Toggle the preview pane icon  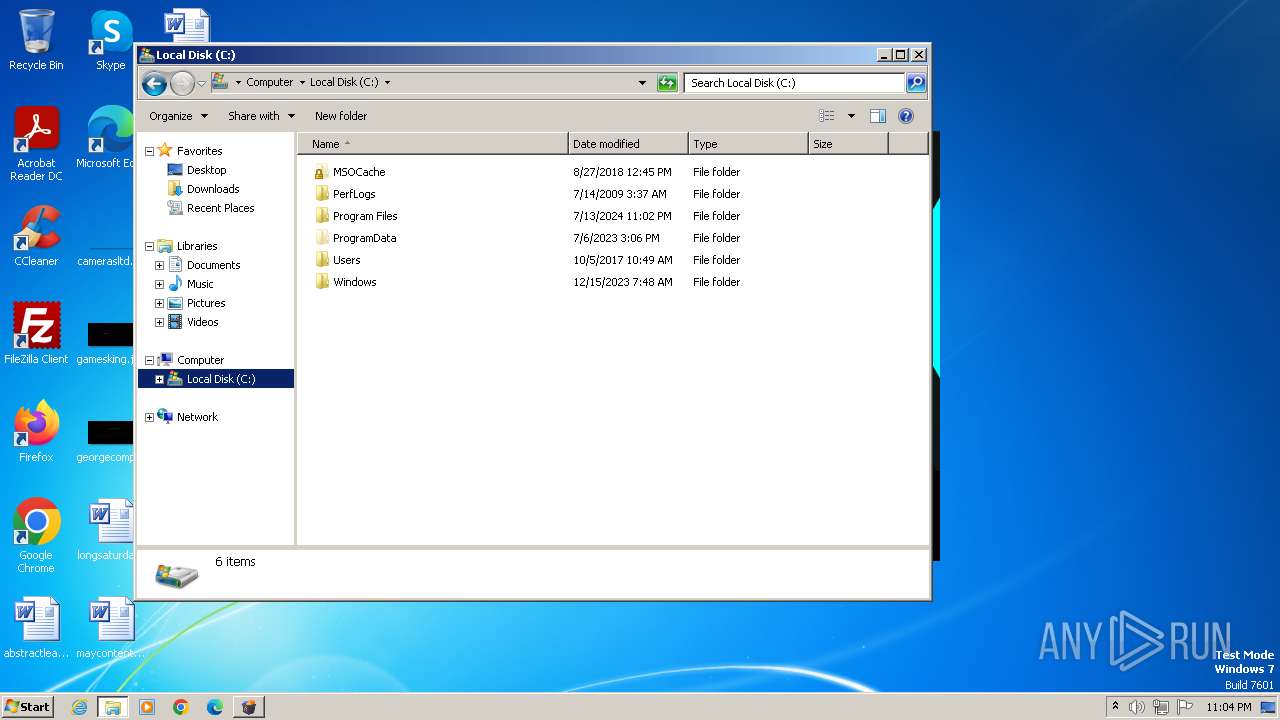[x=878, y=116]
